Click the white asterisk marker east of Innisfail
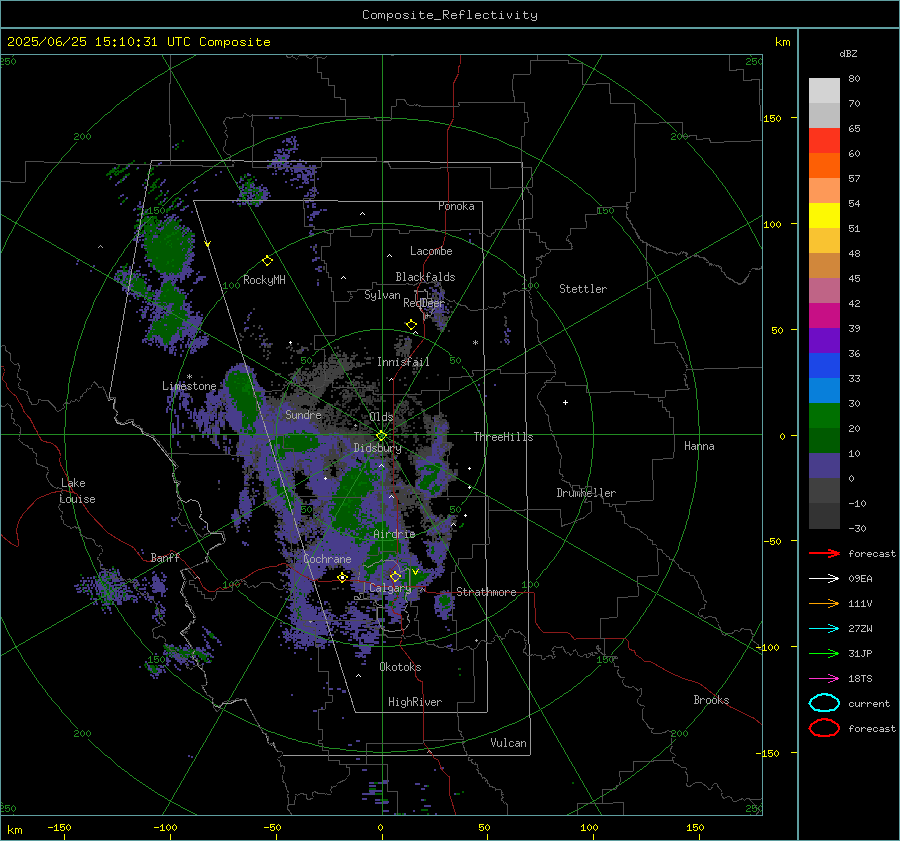 475,343
